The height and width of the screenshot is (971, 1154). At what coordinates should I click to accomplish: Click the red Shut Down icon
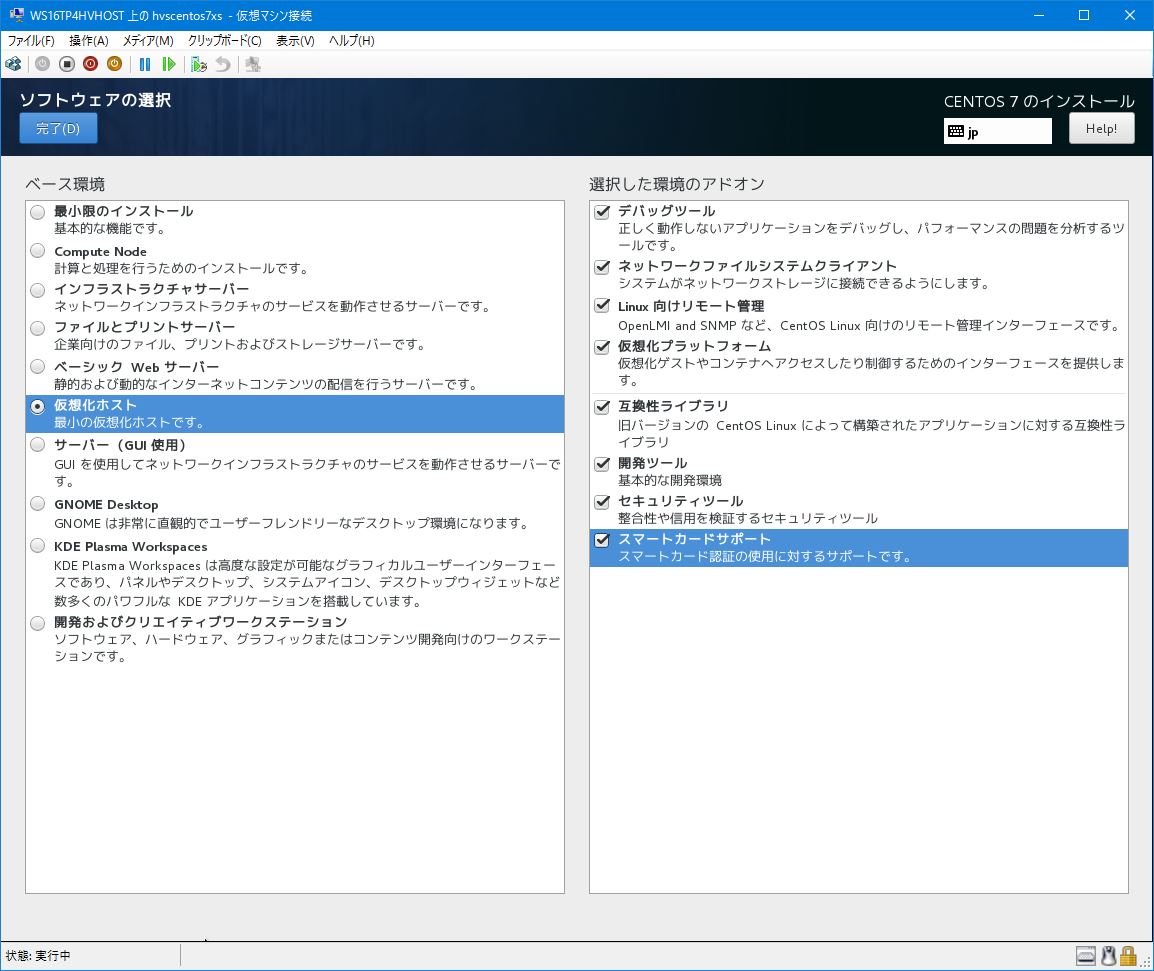[x=91, y=64]
